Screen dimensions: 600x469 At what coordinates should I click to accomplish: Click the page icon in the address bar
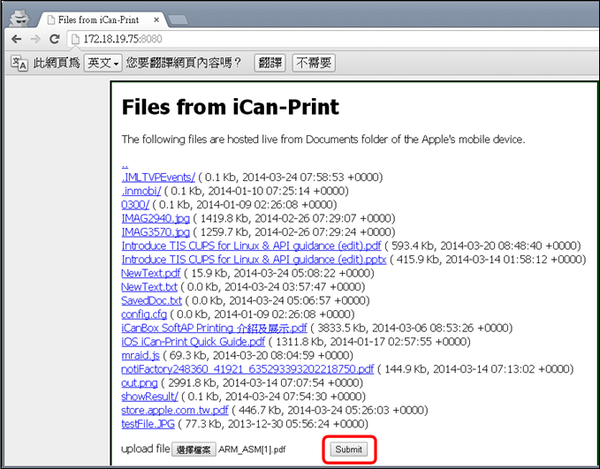click(75, 39)
